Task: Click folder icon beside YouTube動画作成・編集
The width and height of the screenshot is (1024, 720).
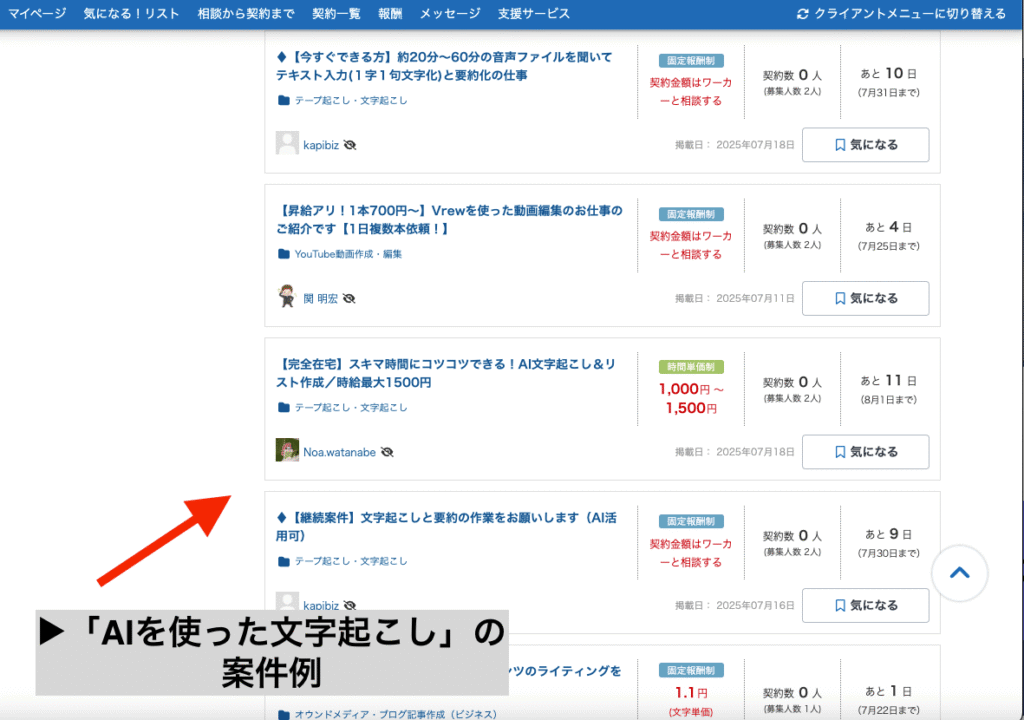Action: pyautogui.click(x=283, y=254)
